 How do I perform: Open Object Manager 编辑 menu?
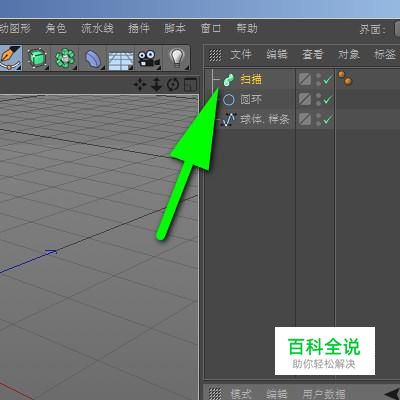[277, 55]
